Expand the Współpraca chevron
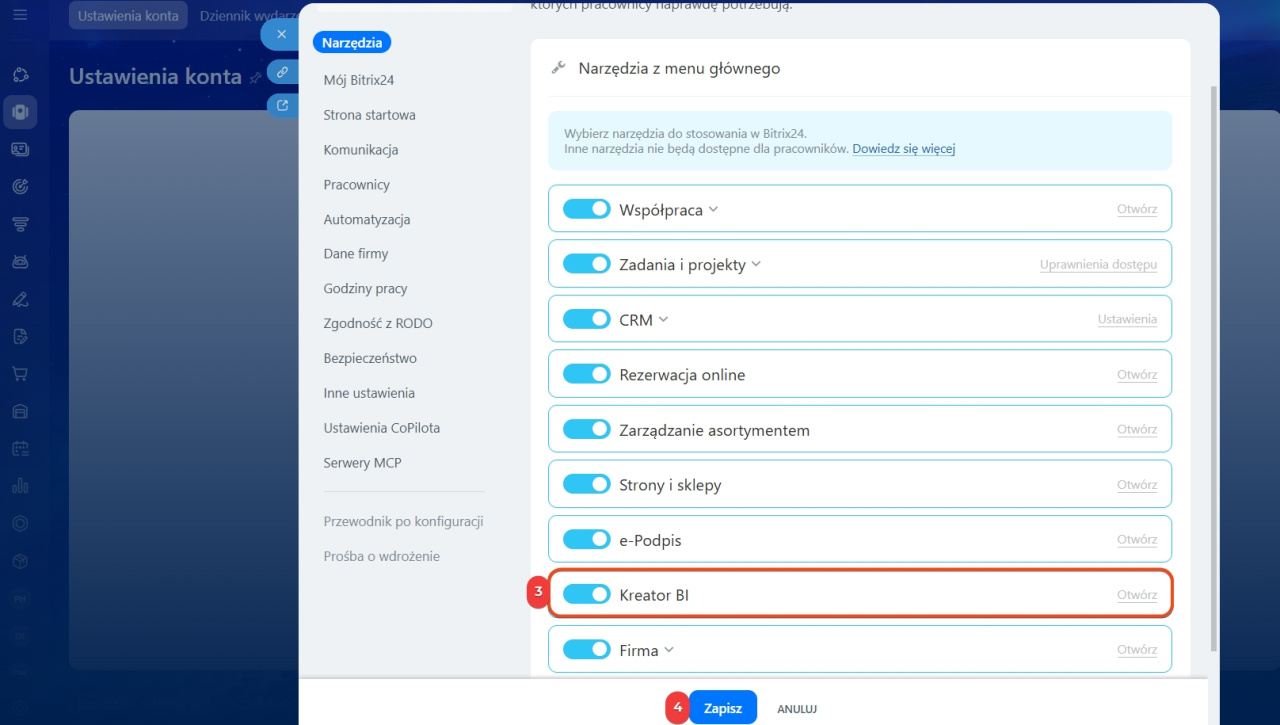Image resolution: width=1280 pixels, height=725 pixels. pyautogui.click(x=713, y=210)
